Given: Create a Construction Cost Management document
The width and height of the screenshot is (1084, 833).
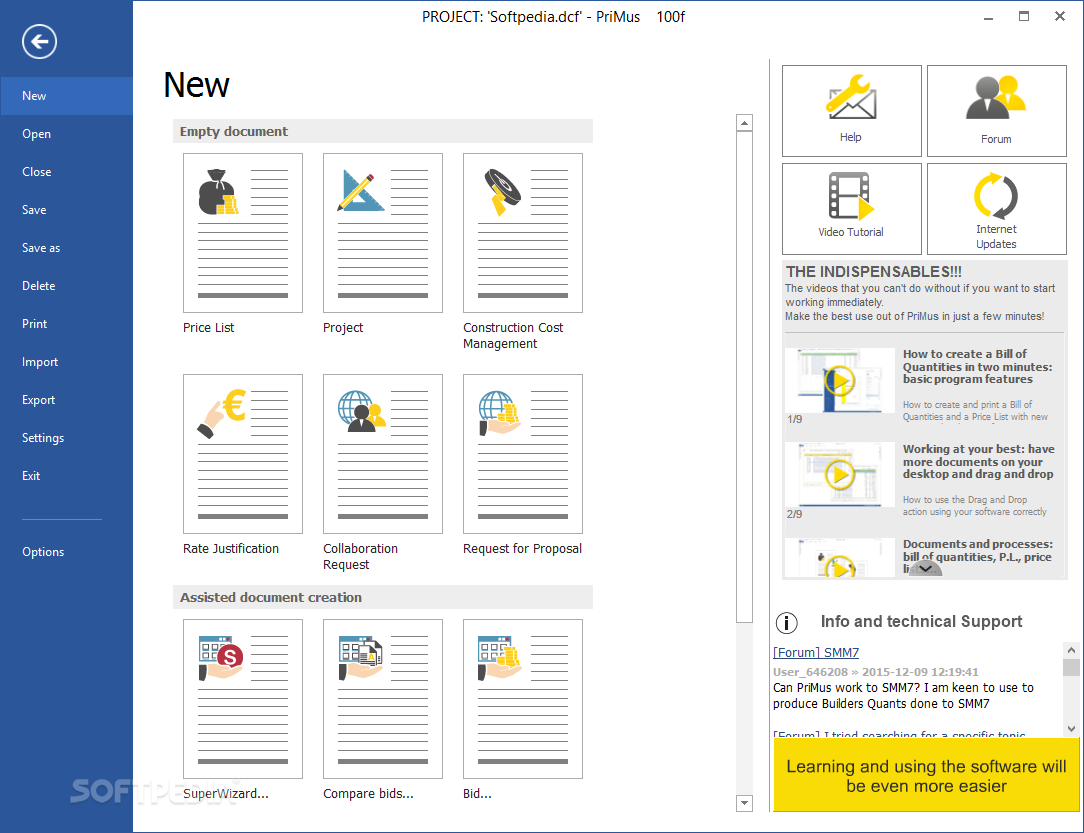Looking at the screenshot, I should 523,233.
